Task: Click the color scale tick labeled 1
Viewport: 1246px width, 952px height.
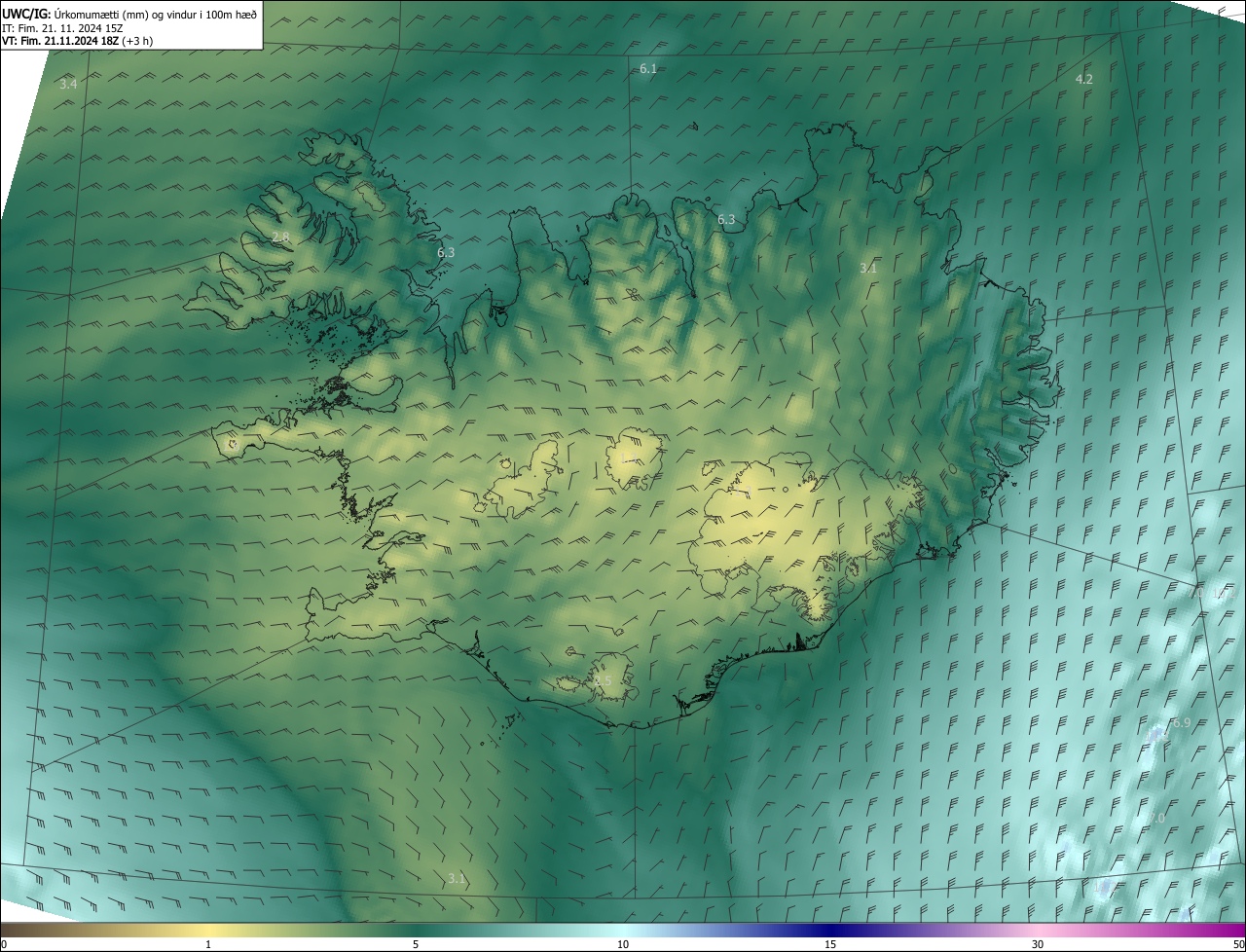Action: point(208,944)
